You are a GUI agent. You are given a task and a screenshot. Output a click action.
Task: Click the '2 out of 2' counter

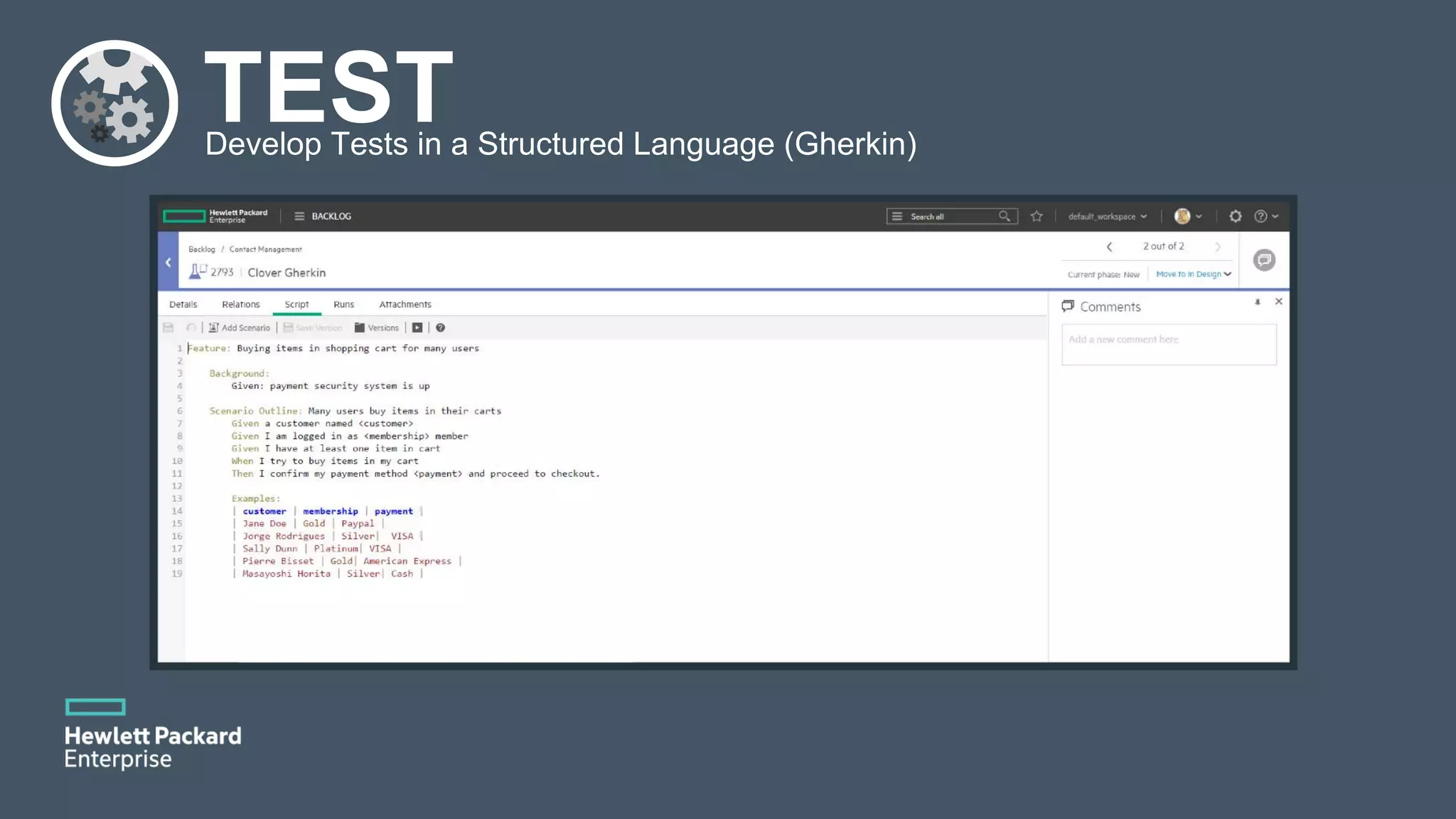click(x=1164, y=247)
